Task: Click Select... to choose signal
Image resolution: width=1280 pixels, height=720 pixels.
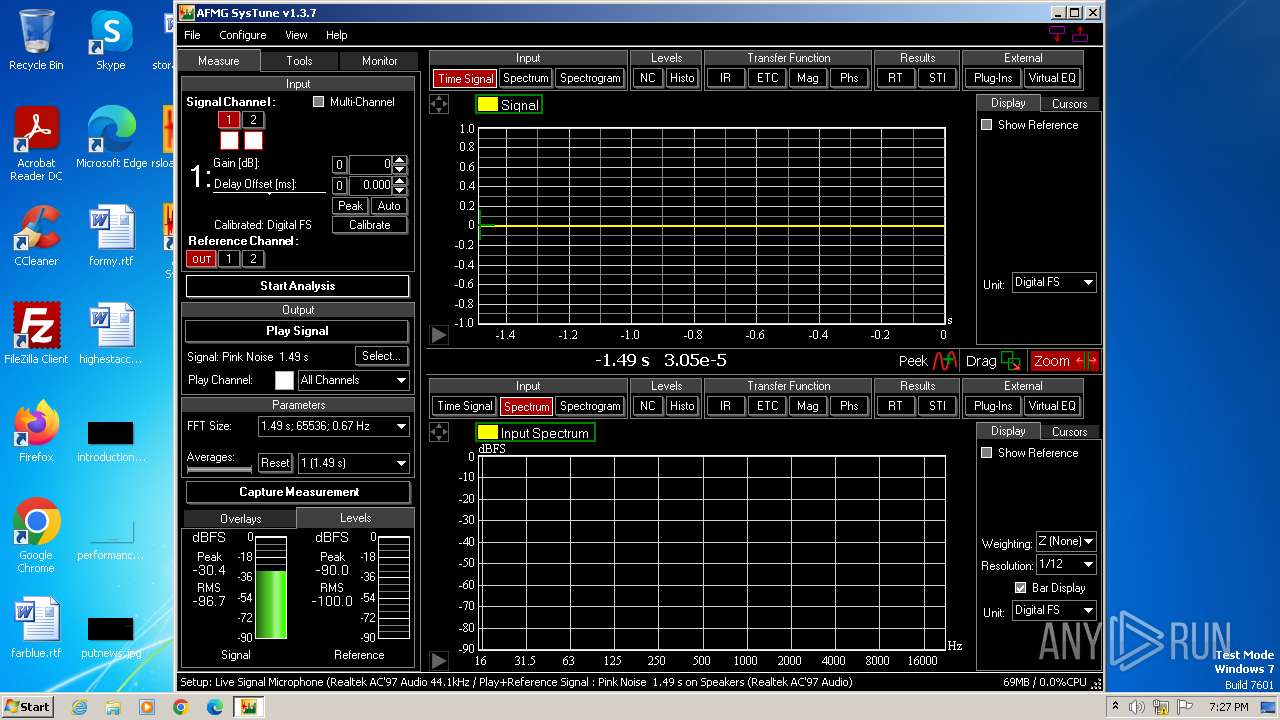Action: tap(381, 356)
